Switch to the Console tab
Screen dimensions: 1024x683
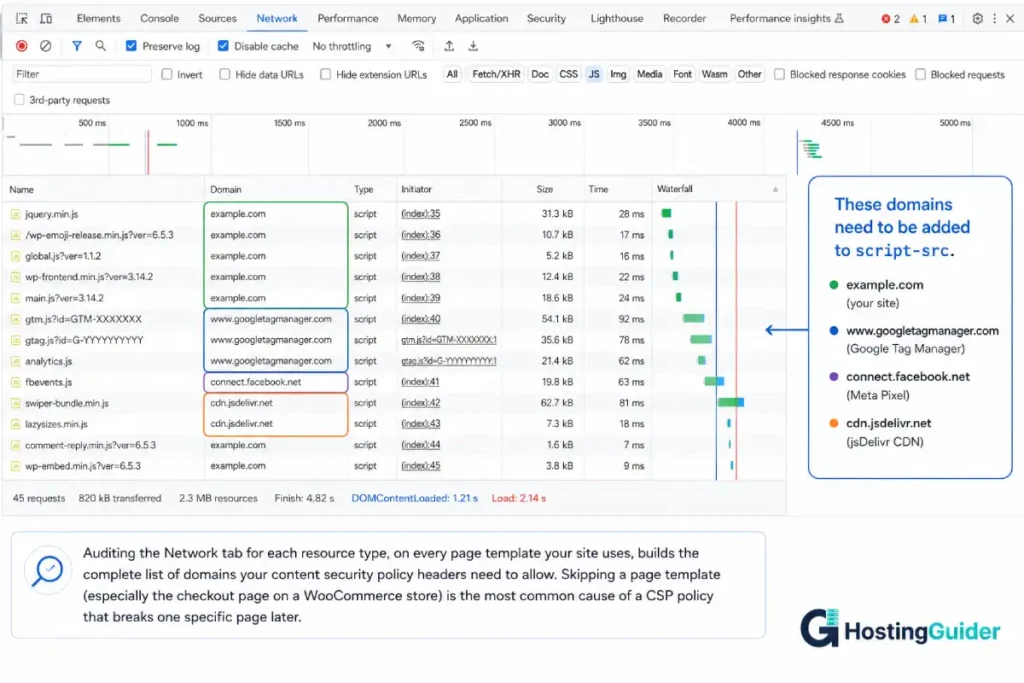[159, 18]
